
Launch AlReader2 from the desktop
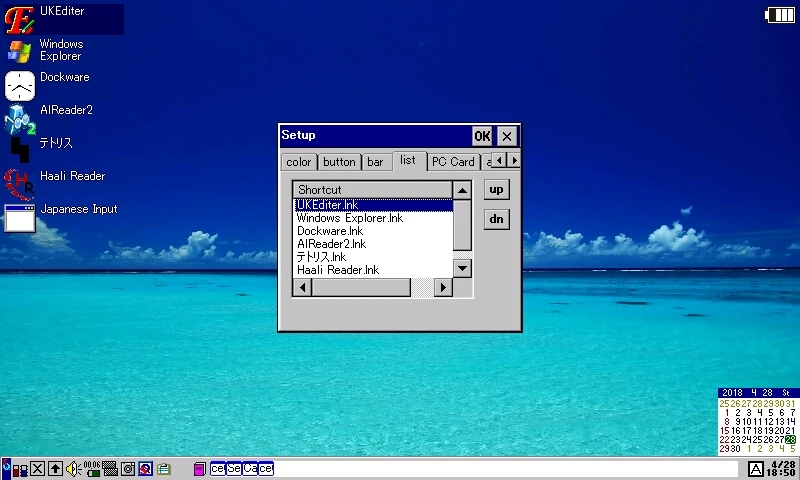click(x=20, y=119)
